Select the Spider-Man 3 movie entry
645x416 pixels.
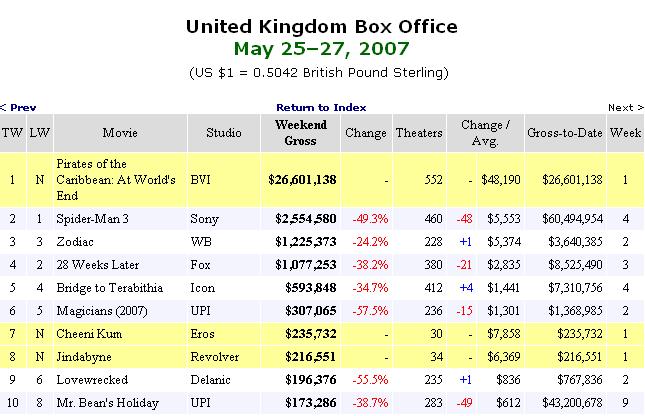point(93,218)
